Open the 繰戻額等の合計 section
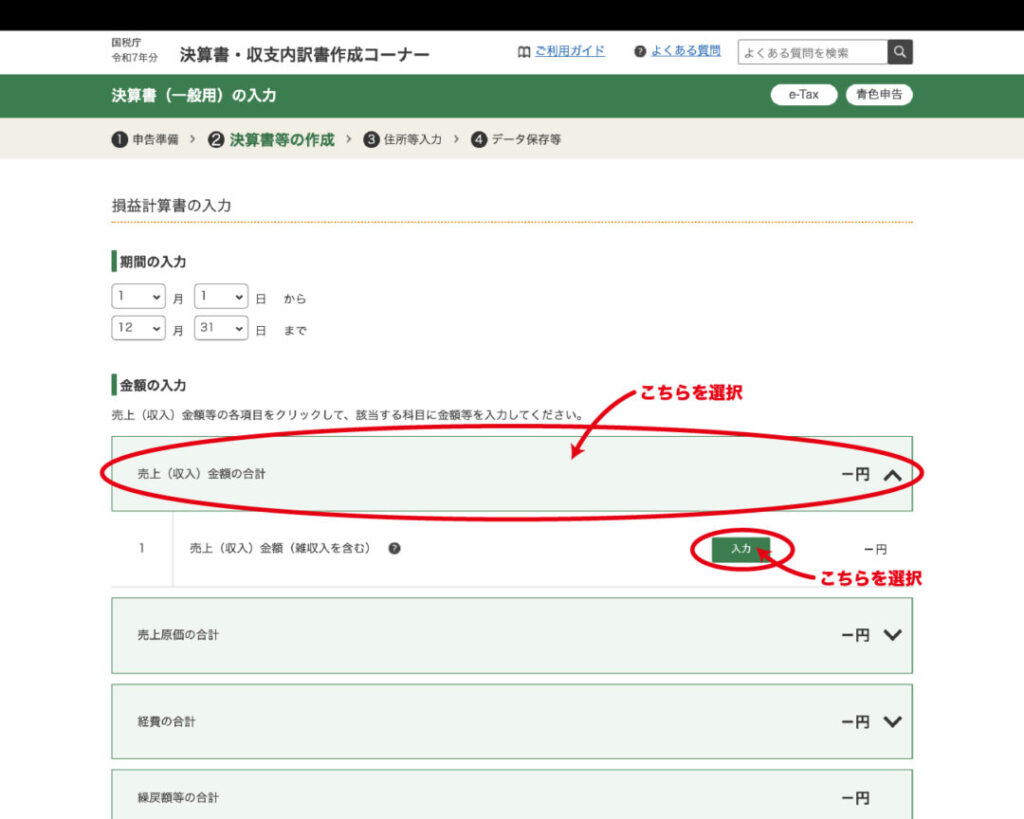Image resolution: width=1024 pixels, height=819 pixels. point(511,797)
